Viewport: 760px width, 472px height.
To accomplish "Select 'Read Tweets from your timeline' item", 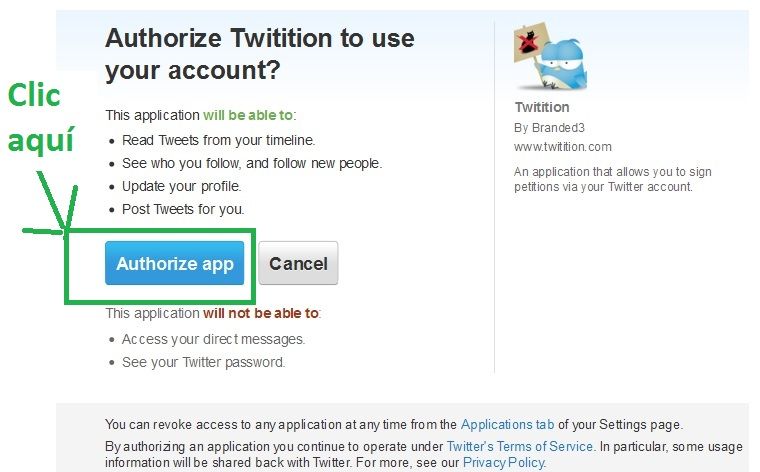I will coord(218,140).
